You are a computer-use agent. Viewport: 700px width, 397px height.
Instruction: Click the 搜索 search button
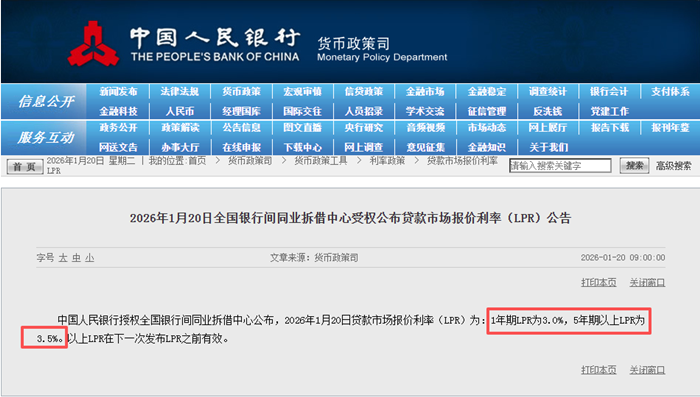(634, 166)
